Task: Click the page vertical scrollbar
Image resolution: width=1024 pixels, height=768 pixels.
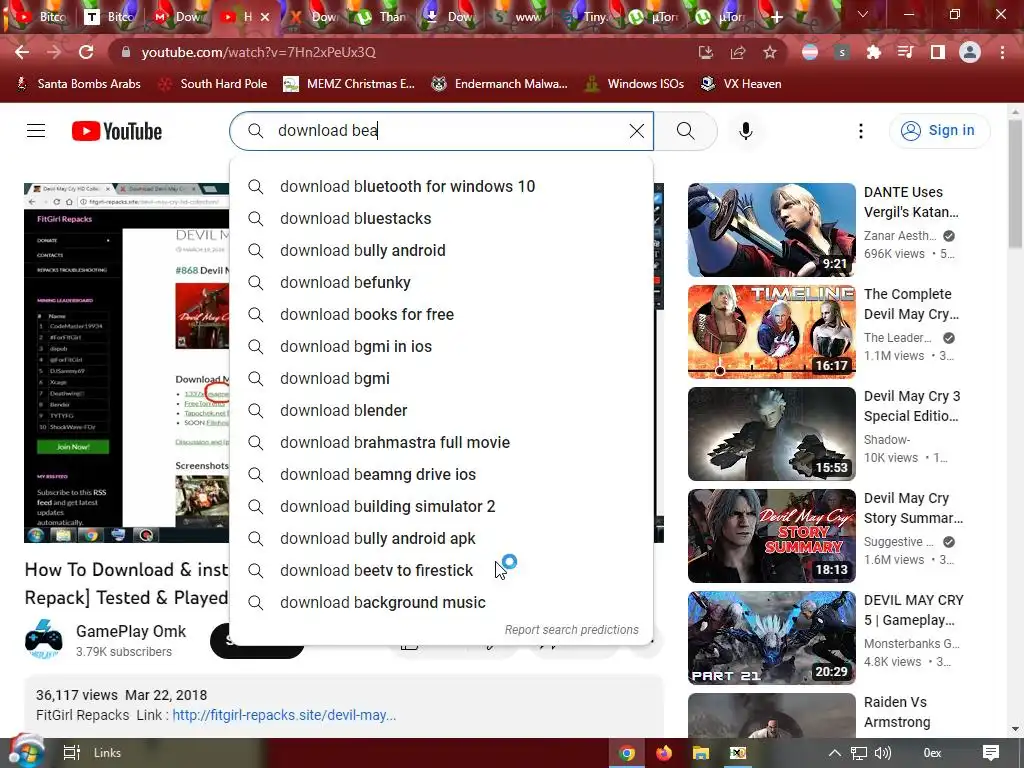Action: (1015, 183)
